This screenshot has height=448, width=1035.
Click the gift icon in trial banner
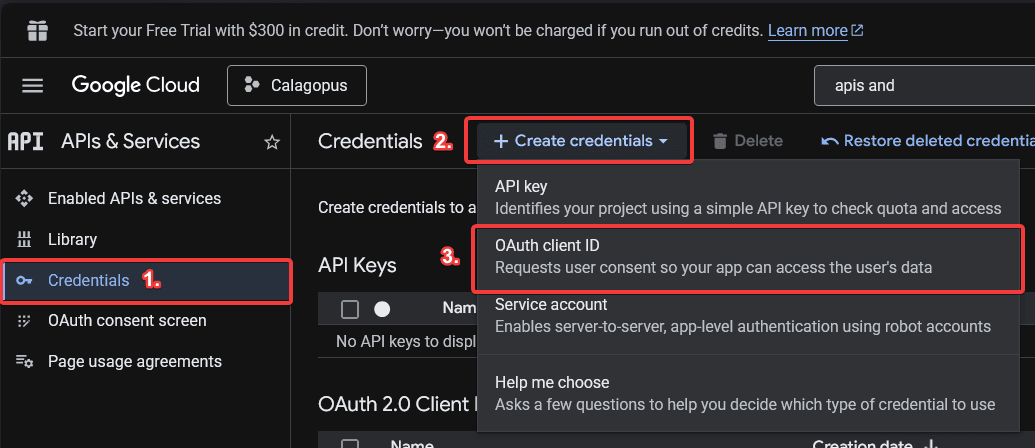37,31
